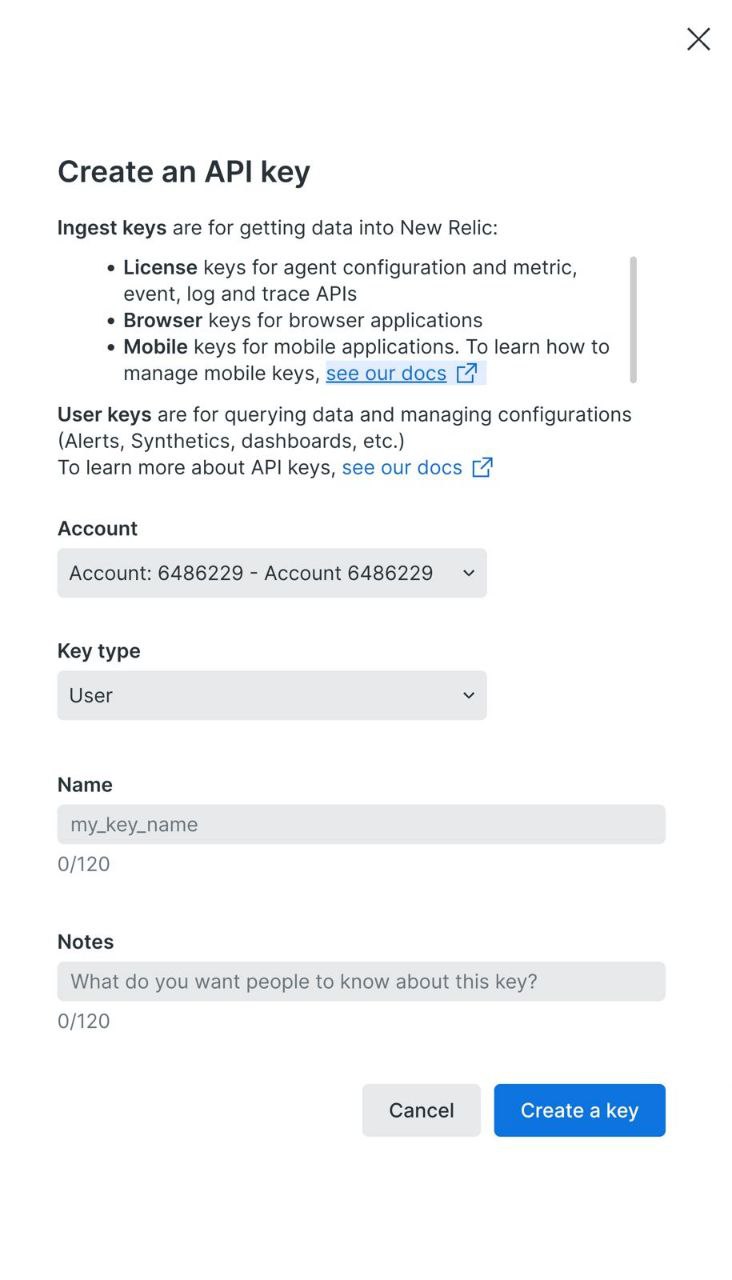The height and width of the screenshot is (1280, 732).
Task: Click the Name input showing my_key_name placeholder
Action: coord(361,824)
